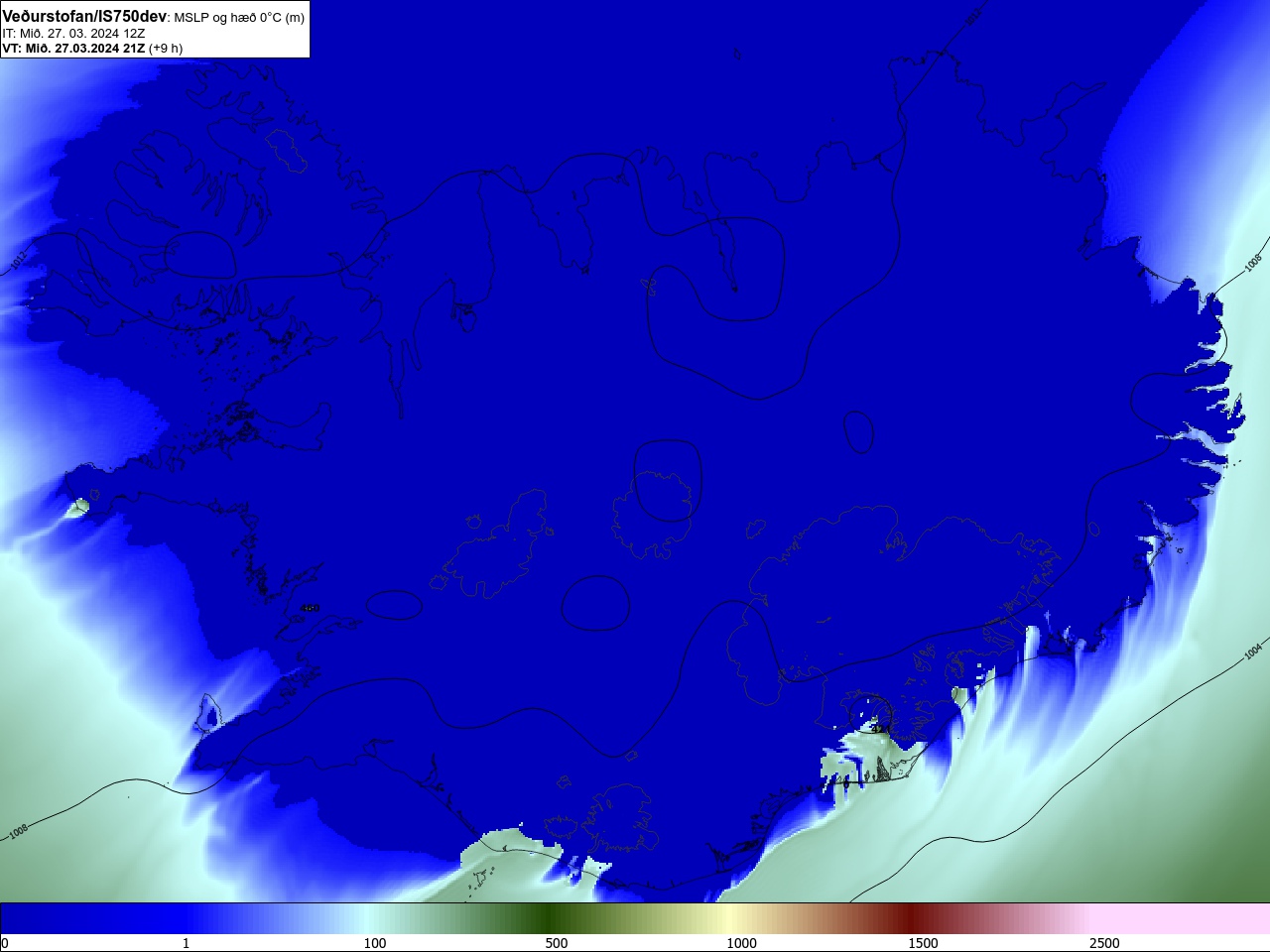Click the colorbar label '1000'
Screen dimensions: 1270x952
pyautogui.click(x=741, y=943)
